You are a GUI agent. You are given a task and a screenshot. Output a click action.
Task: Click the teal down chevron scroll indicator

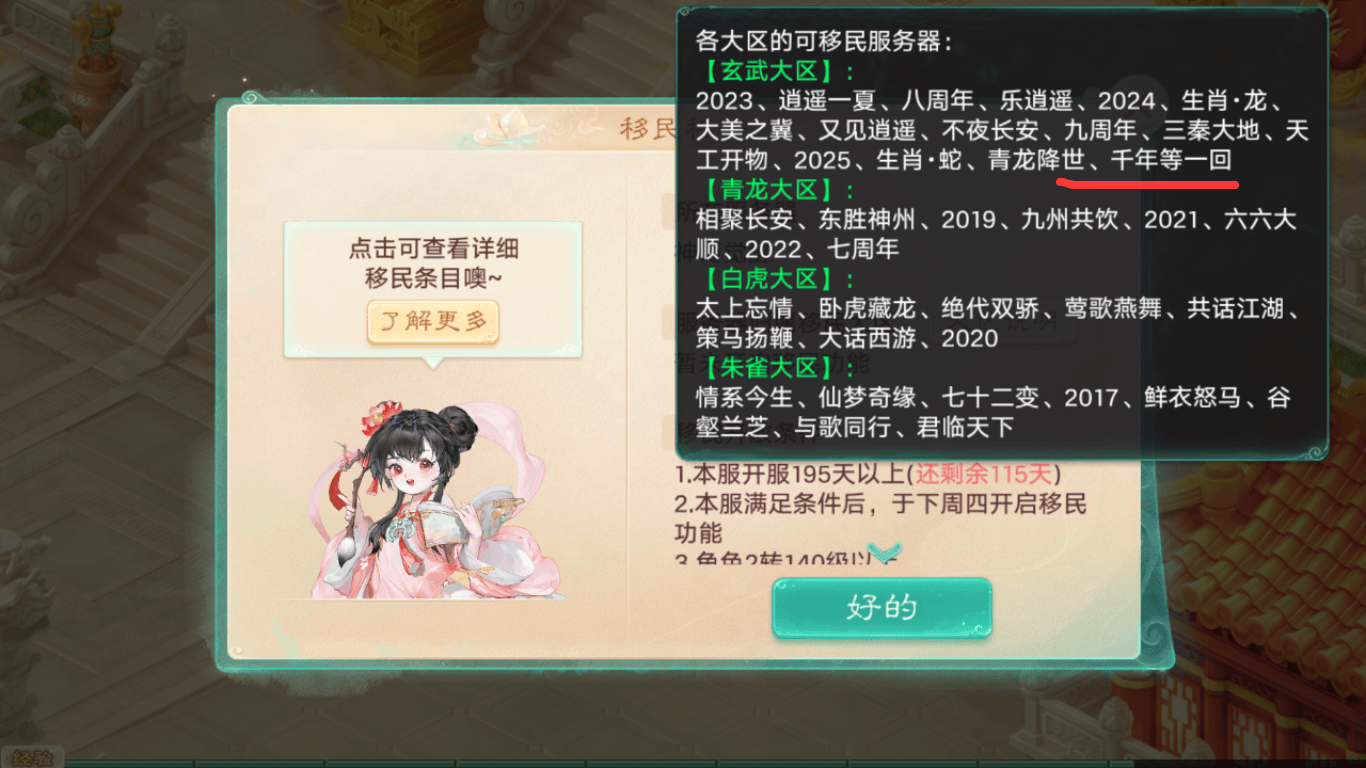pyautogui.click(x=885, y=552)
